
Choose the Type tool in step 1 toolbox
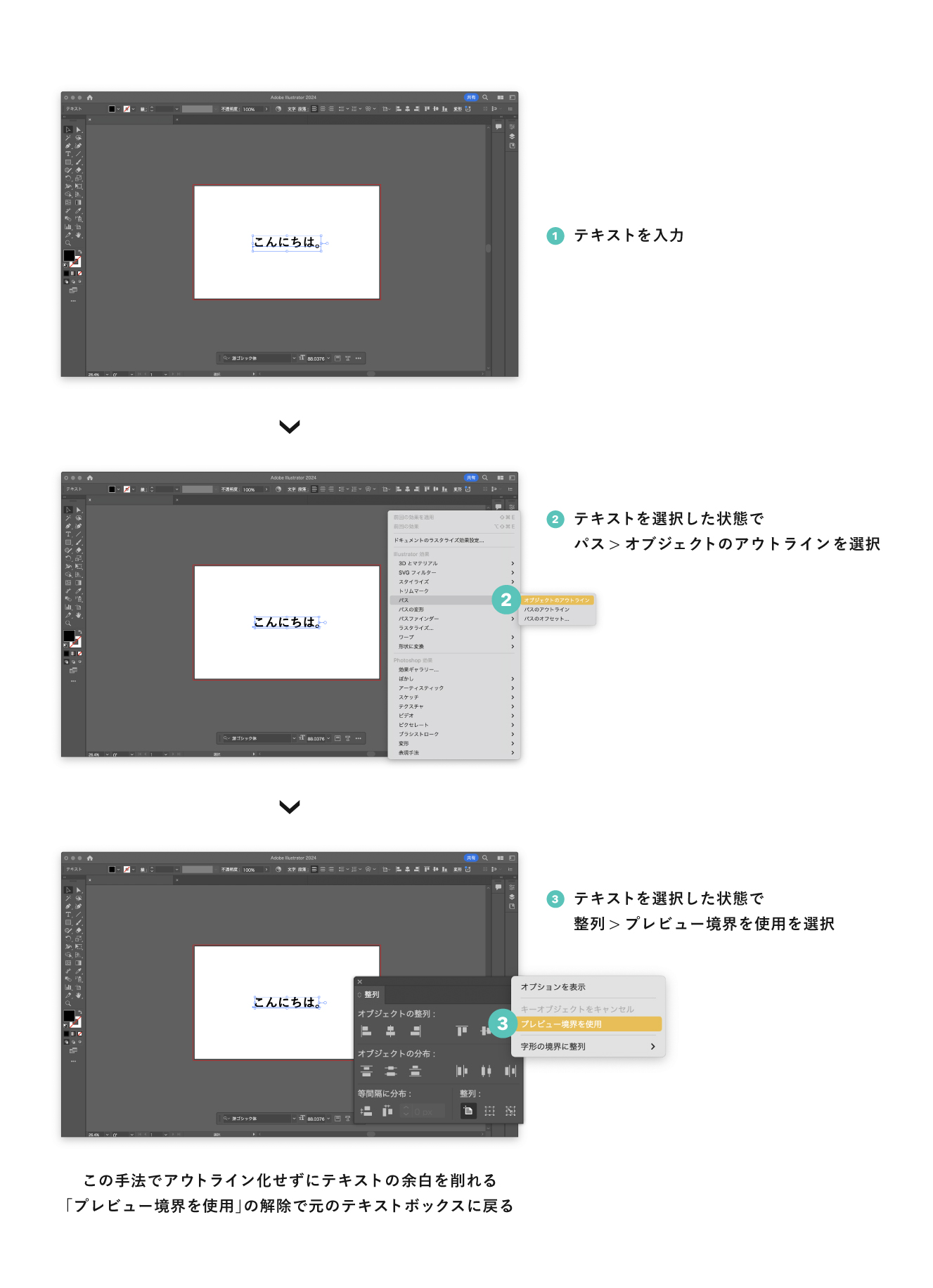pos(68,154)
